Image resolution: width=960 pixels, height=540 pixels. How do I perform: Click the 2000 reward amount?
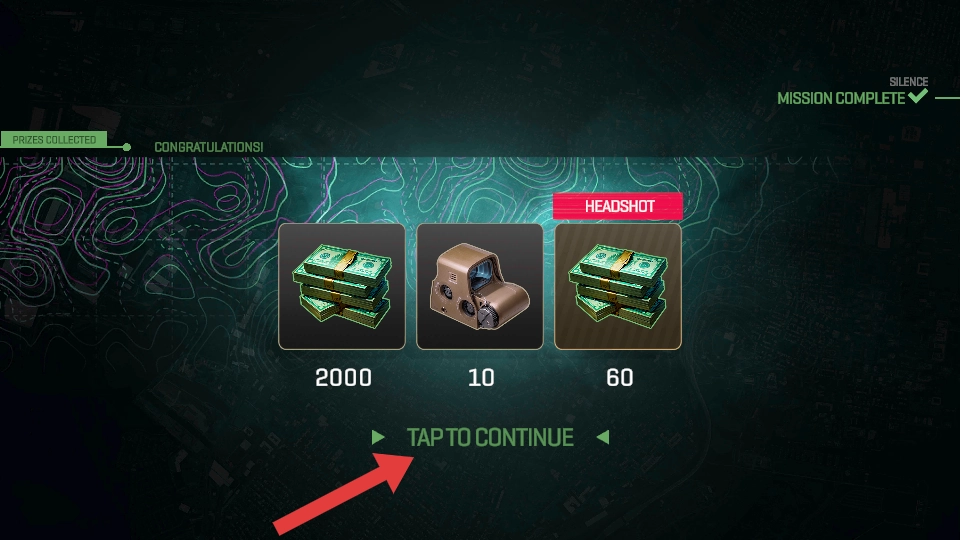click(x=343, y=378)
